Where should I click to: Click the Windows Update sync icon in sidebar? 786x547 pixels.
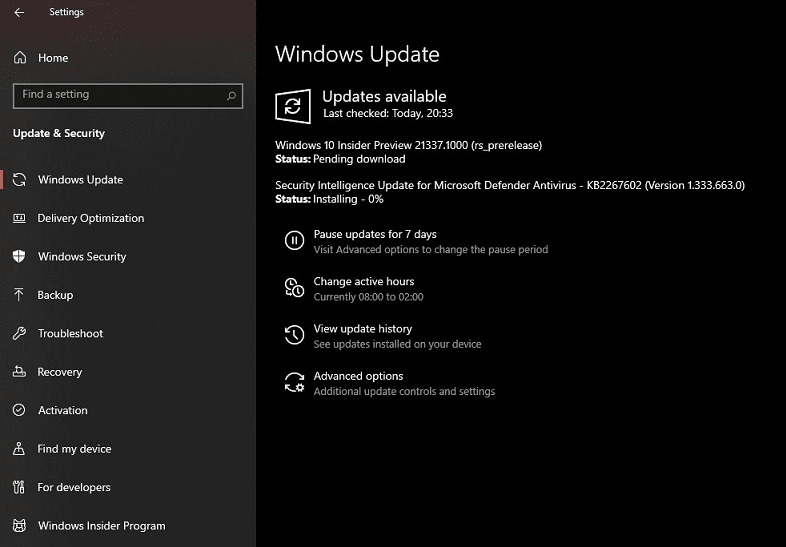coord(19,179)
